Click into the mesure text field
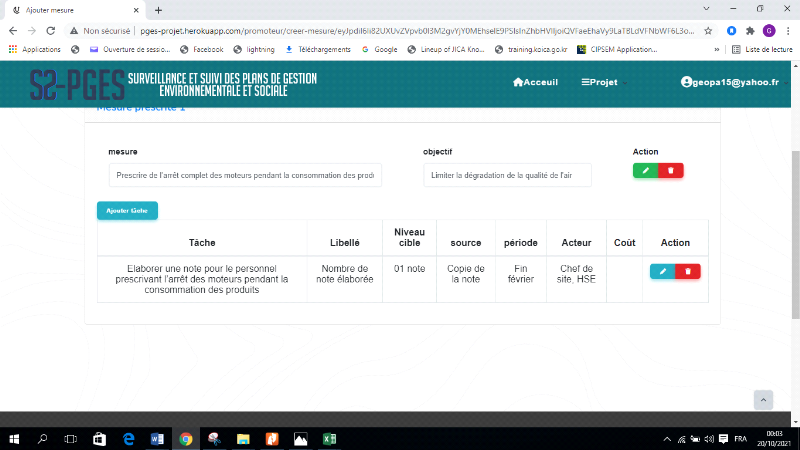The image size is (800, 450). click(245, 175)
